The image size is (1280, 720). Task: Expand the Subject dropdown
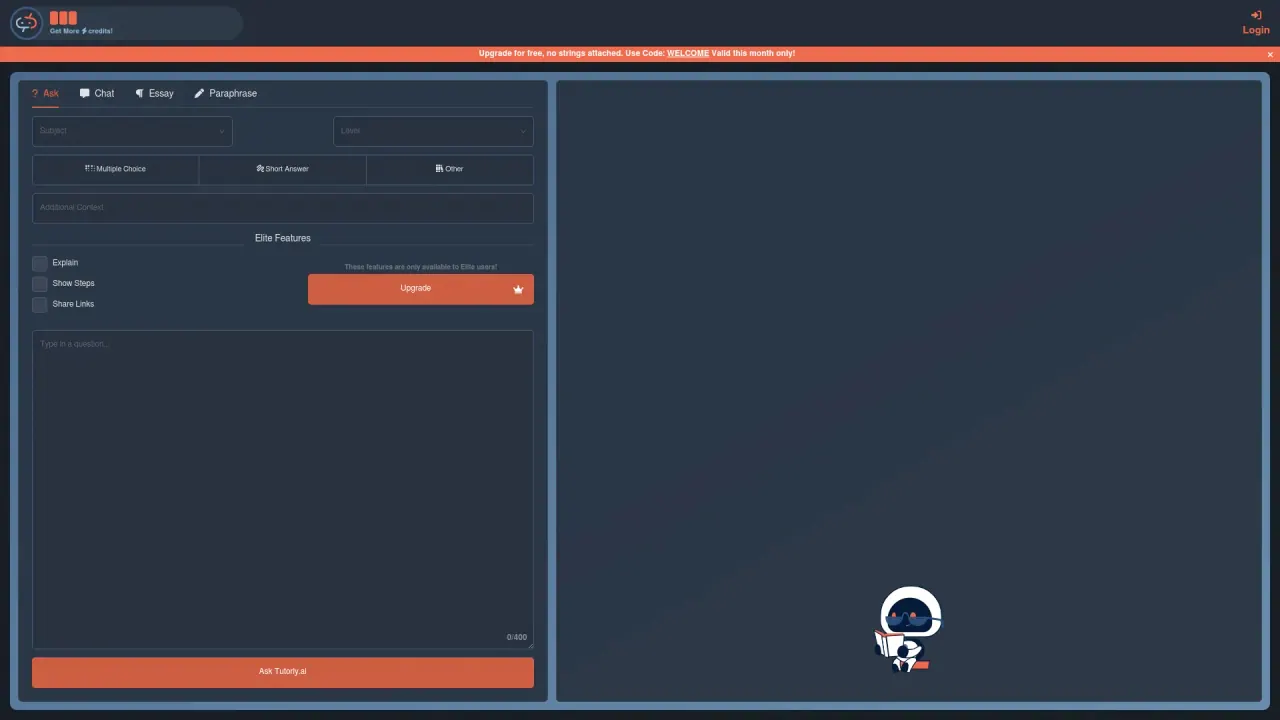132,131
